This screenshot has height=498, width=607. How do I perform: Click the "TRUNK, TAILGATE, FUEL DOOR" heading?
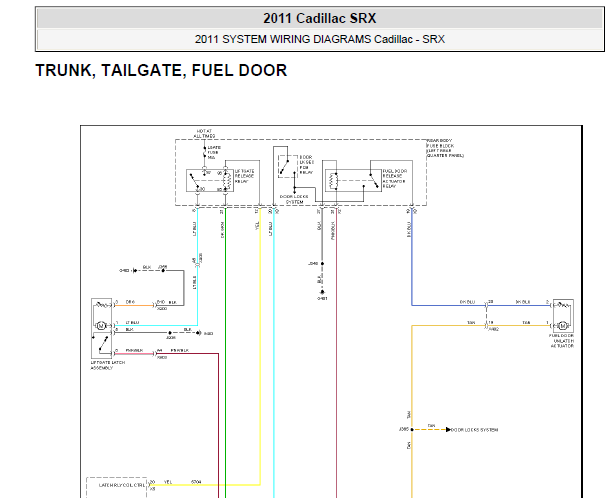161,70
